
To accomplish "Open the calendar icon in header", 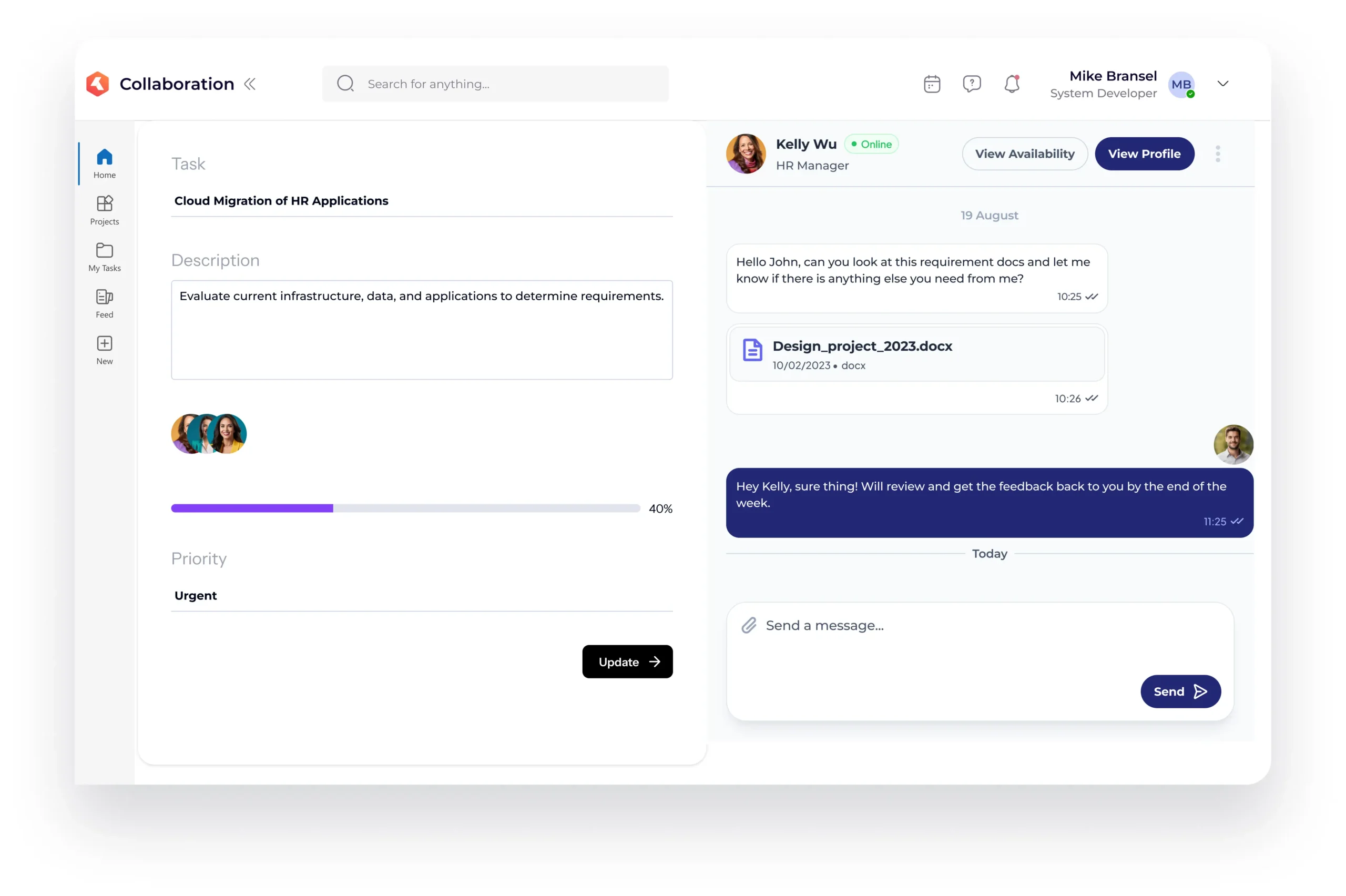I will click(931, 83).
